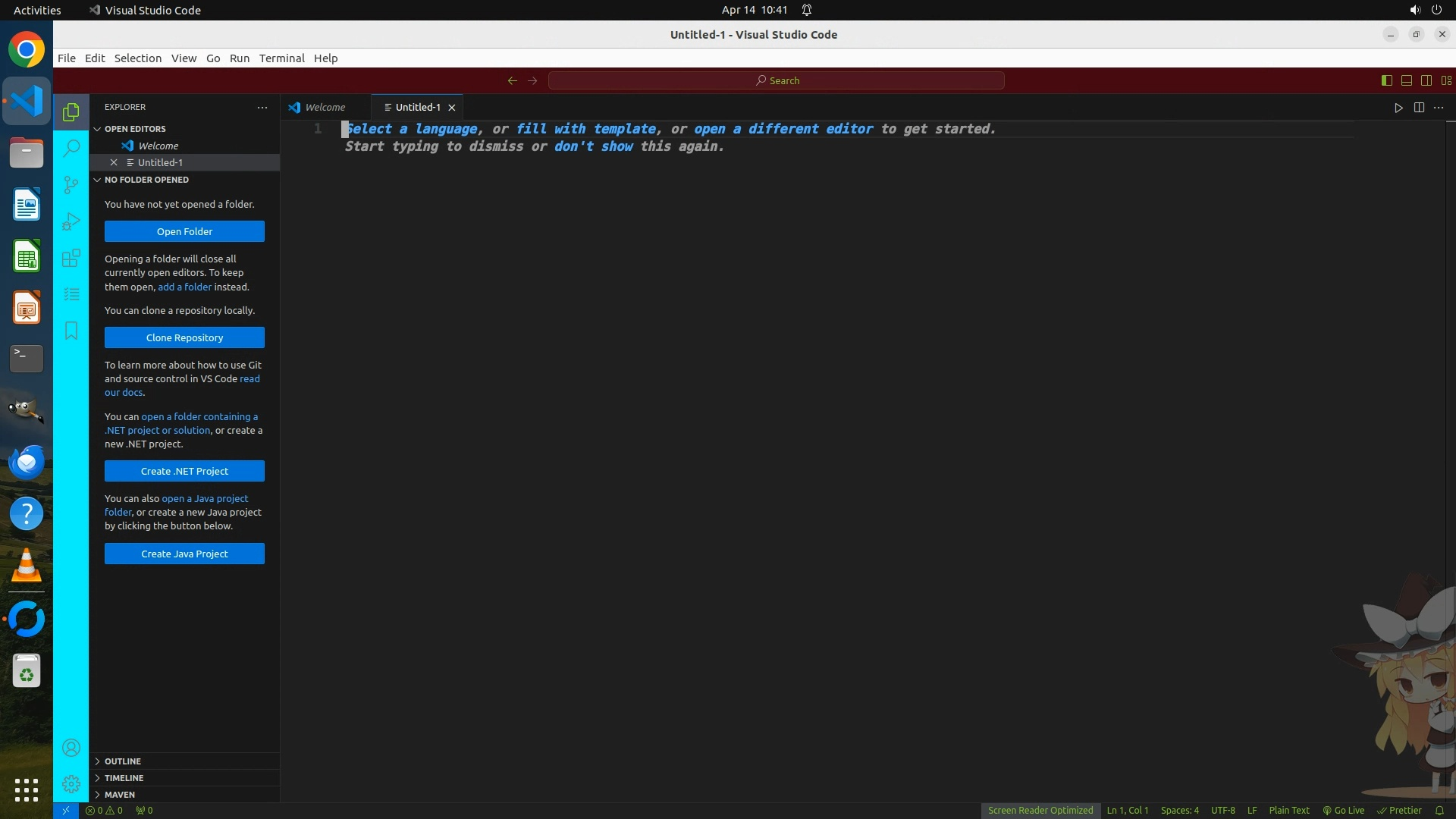1456x819 pixels.
Task: Click the Clone Repository button
Action: tap(184, 337)
